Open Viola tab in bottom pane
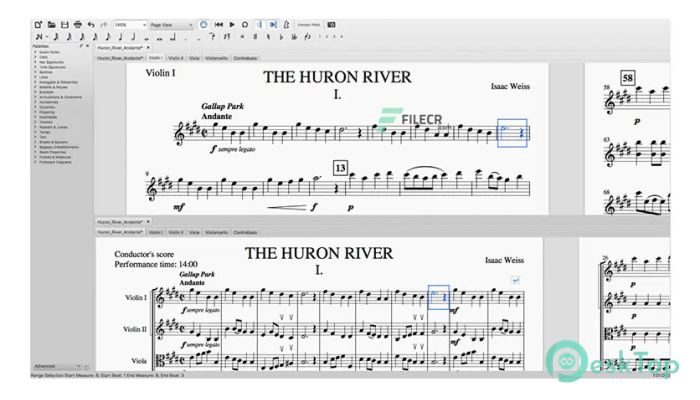Image resolution: width=700 pixels, height=400 pixels. pyautogui.click(x=194, y=232)
